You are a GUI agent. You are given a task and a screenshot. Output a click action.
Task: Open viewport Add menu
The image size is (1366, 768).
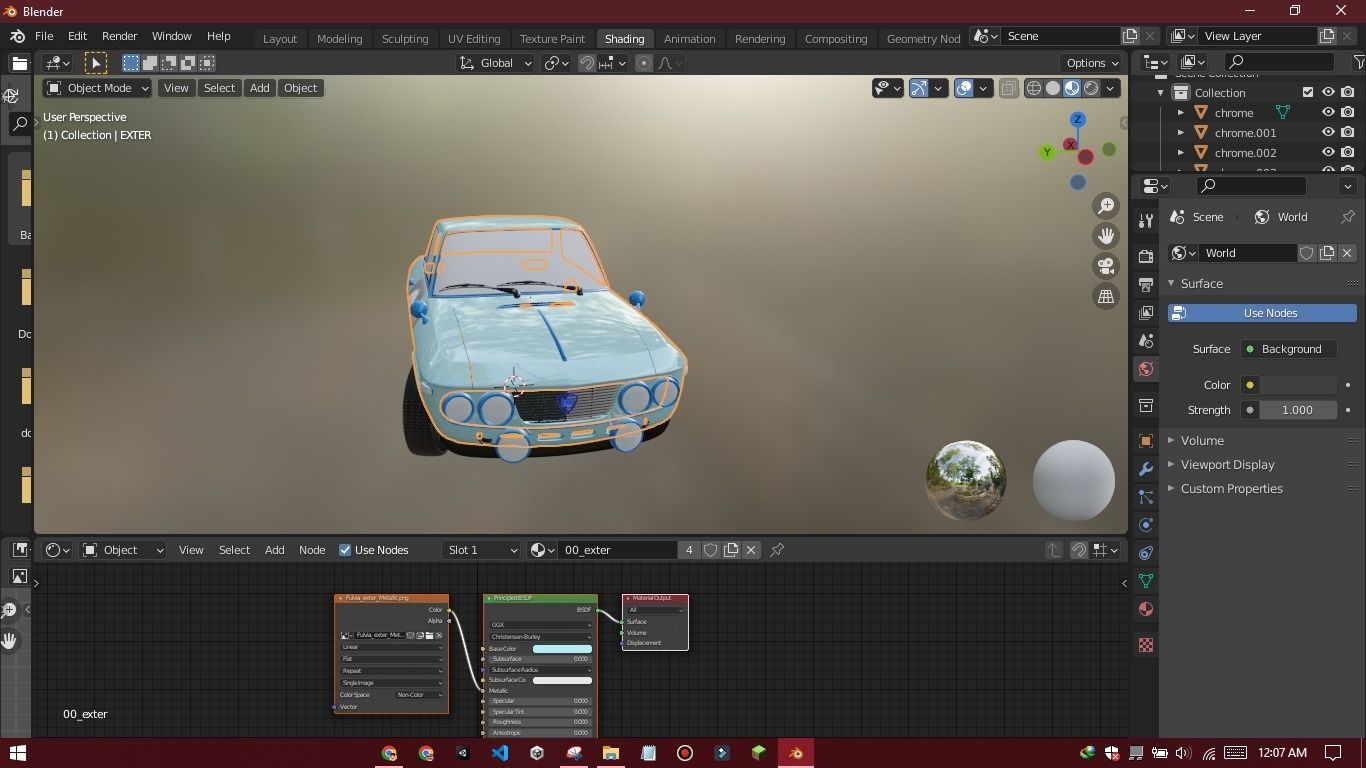pyautogui.click(x=259, y=88)
